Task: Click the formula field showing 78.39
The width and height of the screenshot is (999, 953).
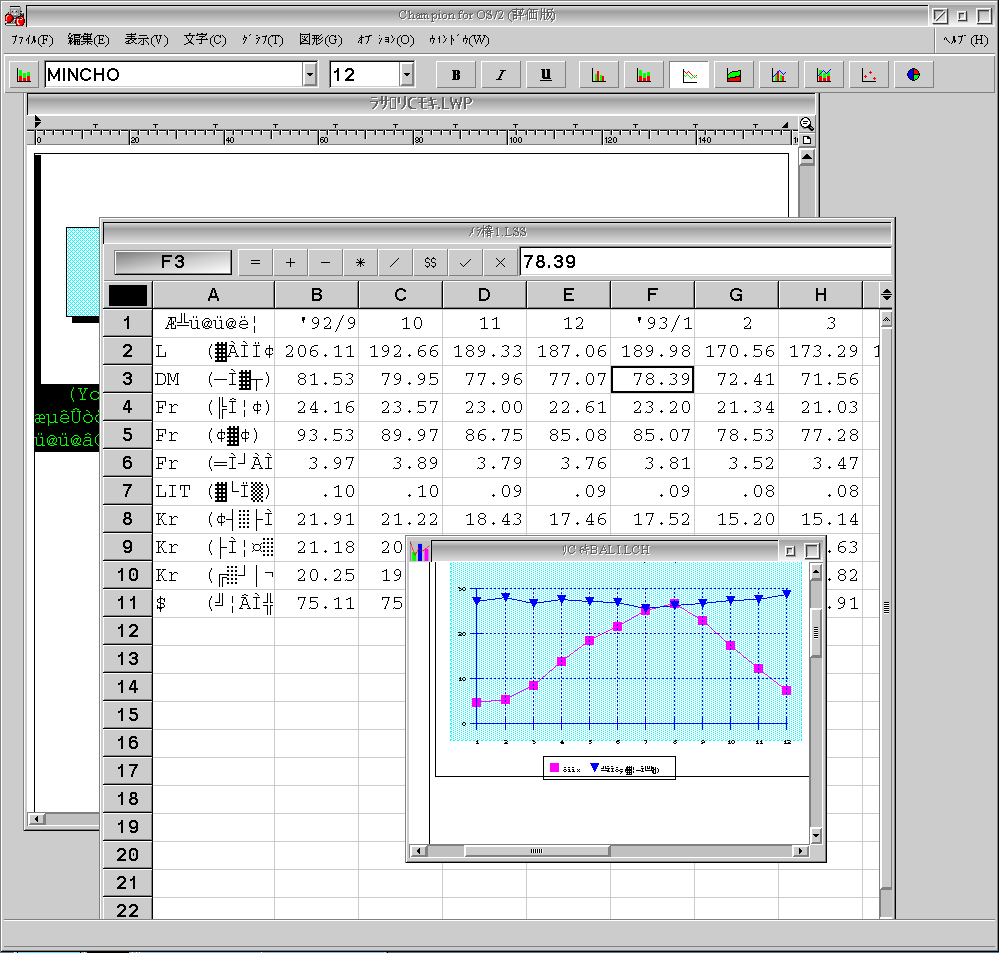Action: tap(705, 262)
